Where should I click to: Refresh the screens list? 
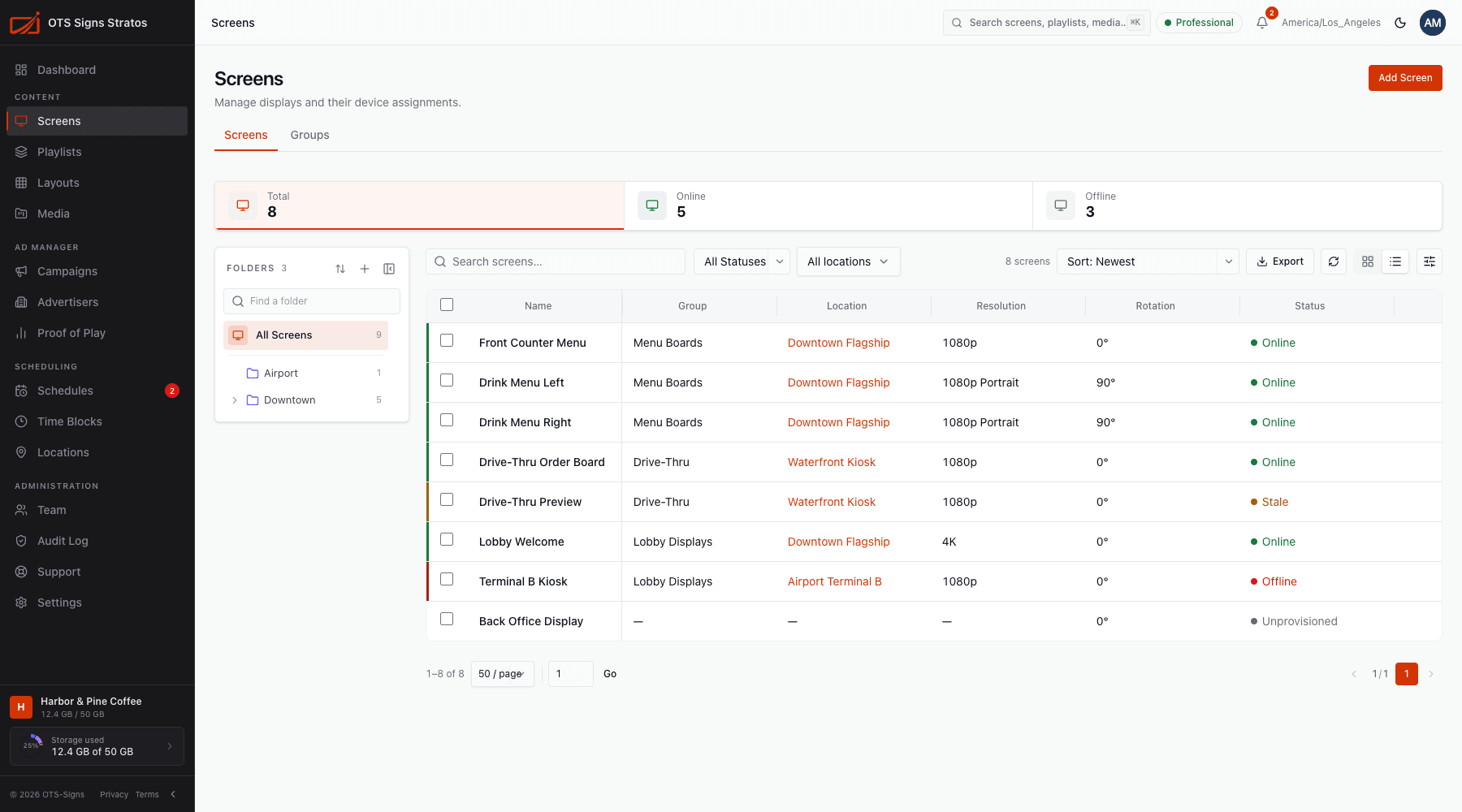coord(1334,261)
